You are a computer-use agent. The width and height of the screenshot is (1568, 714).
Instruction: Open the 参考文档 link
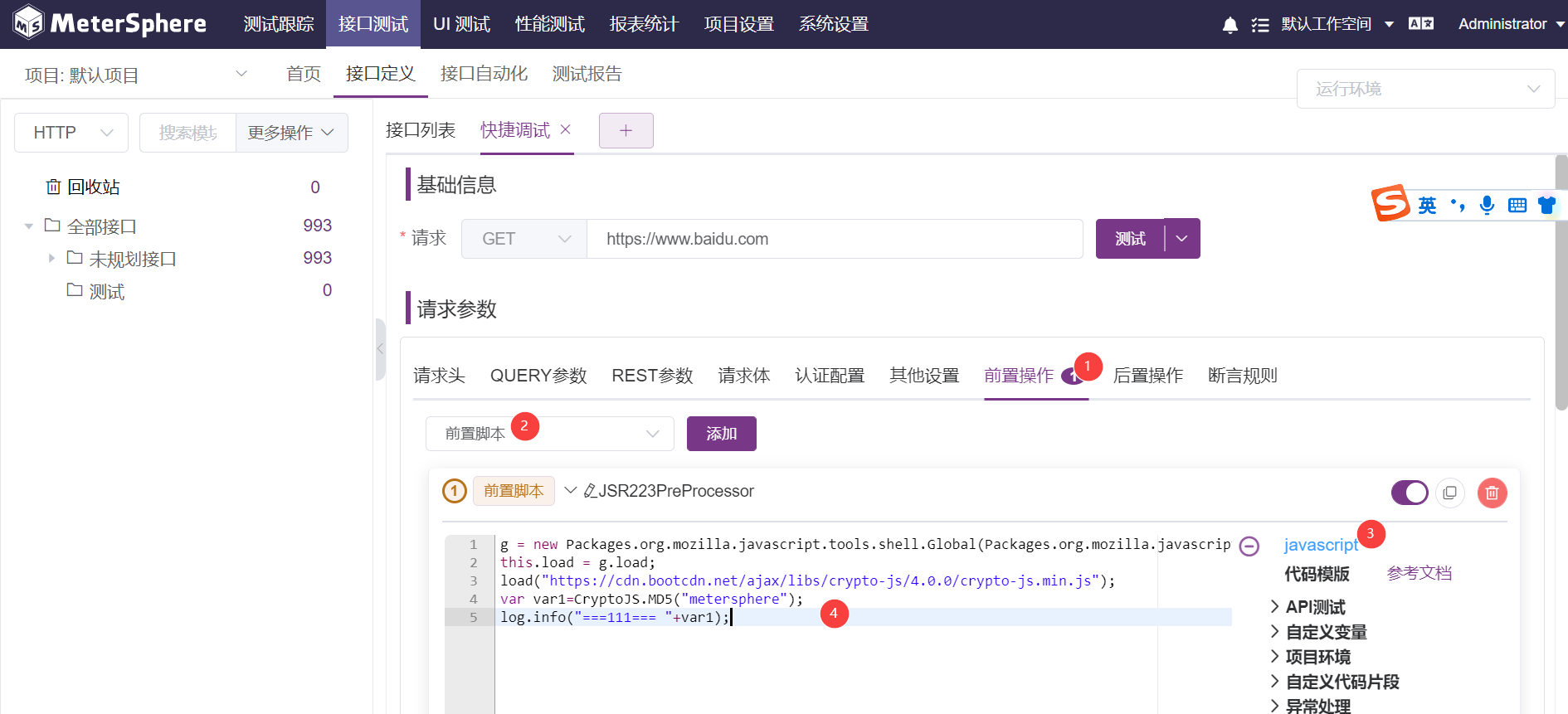click(1419, 573)
